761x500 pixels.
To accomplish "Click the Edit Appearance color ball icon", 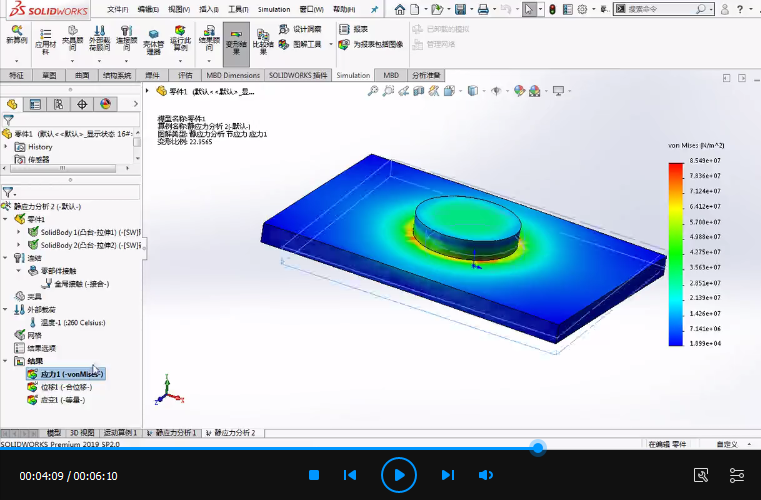I will point(519,91).
